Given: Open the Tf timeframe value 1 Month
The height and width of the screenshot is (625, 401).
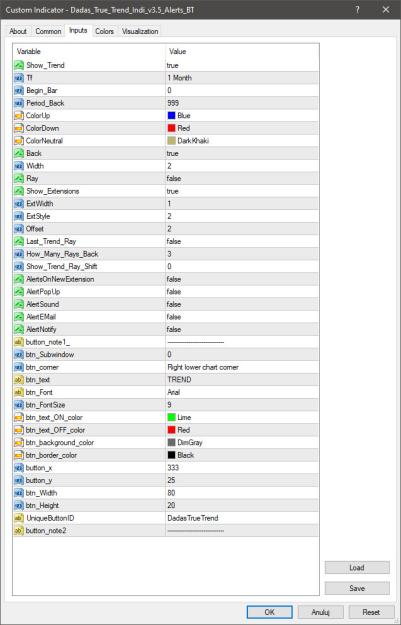Looking at the screenshot, I should pos(242,78).
